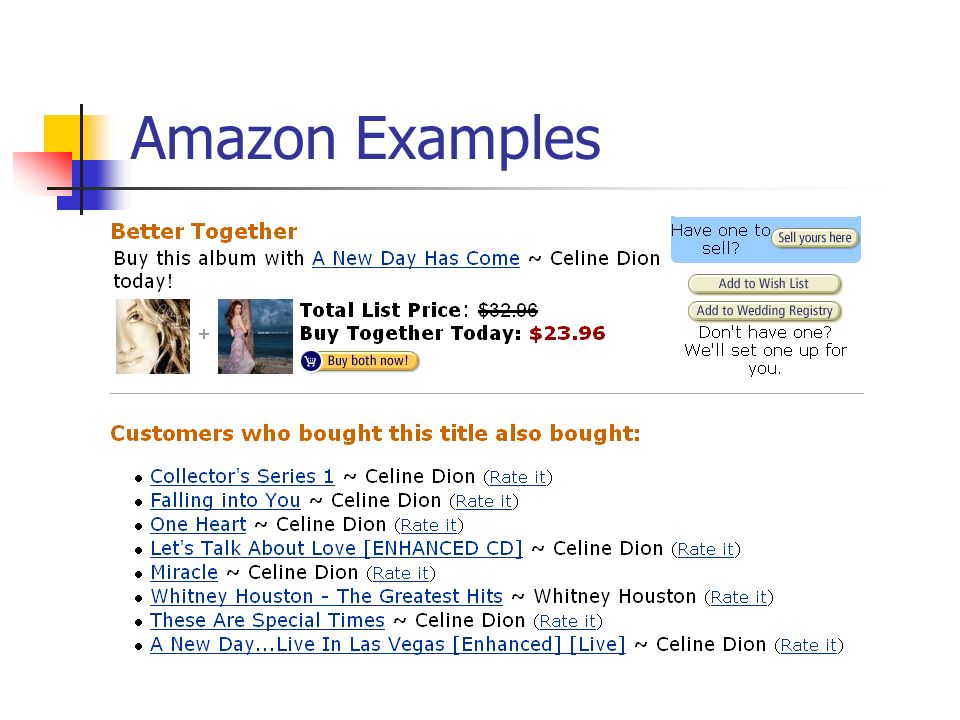Open the A New Day Has Come link
960x720 pixels.
[416, 258]
